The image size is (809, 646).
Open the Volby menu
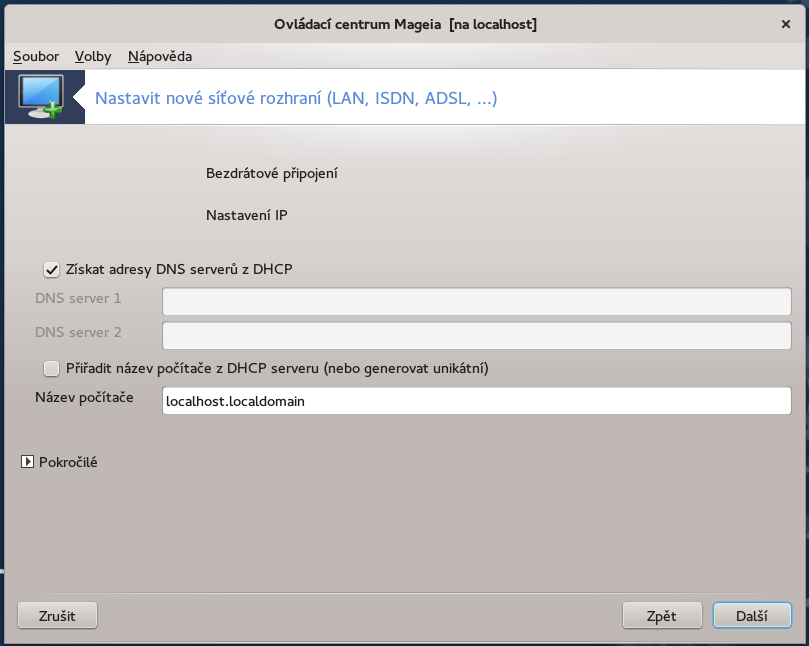click(93, 56)
